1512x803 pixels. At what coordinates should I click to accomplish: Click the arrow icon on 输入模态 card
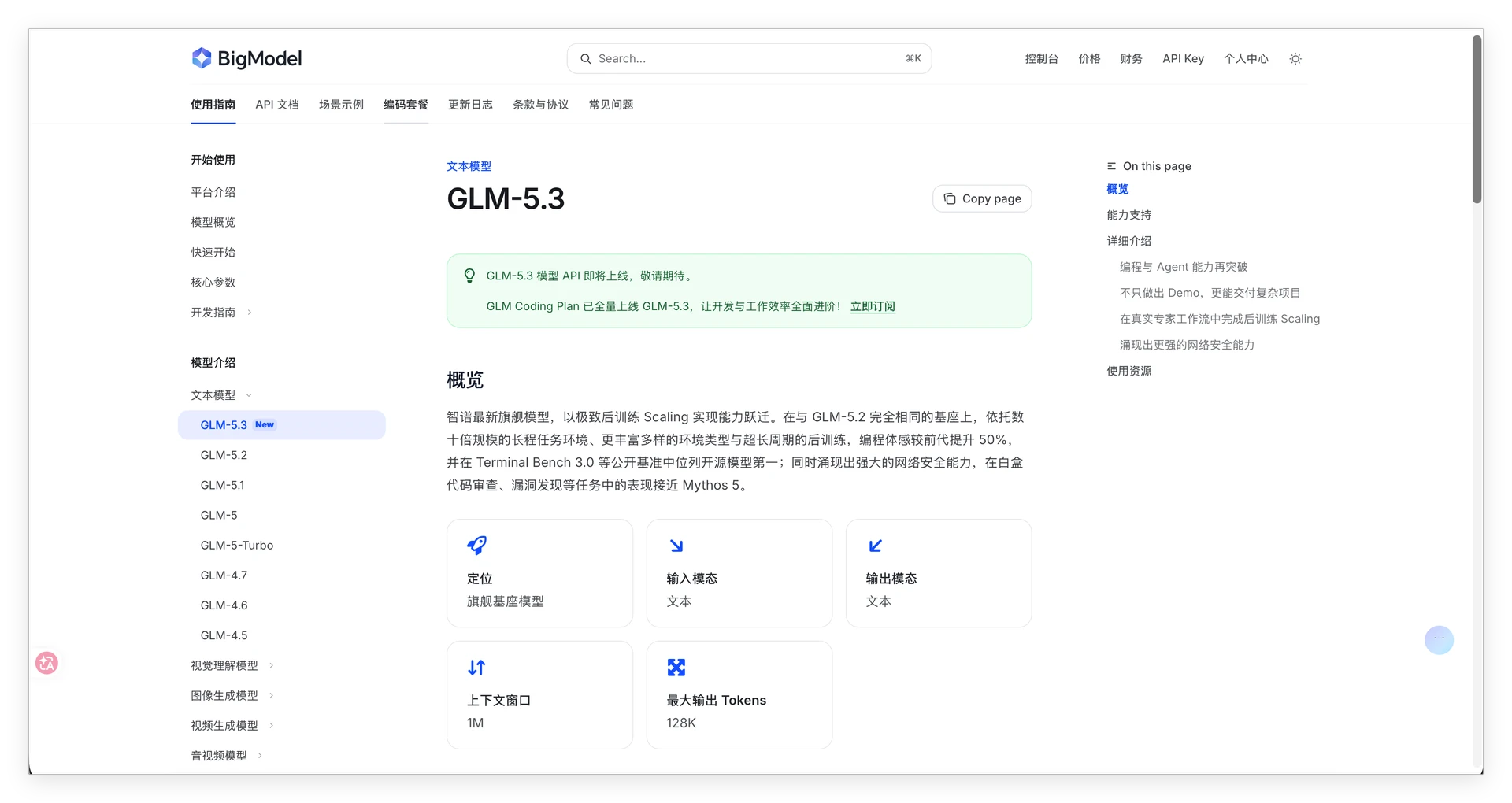[x=676, y=546]
